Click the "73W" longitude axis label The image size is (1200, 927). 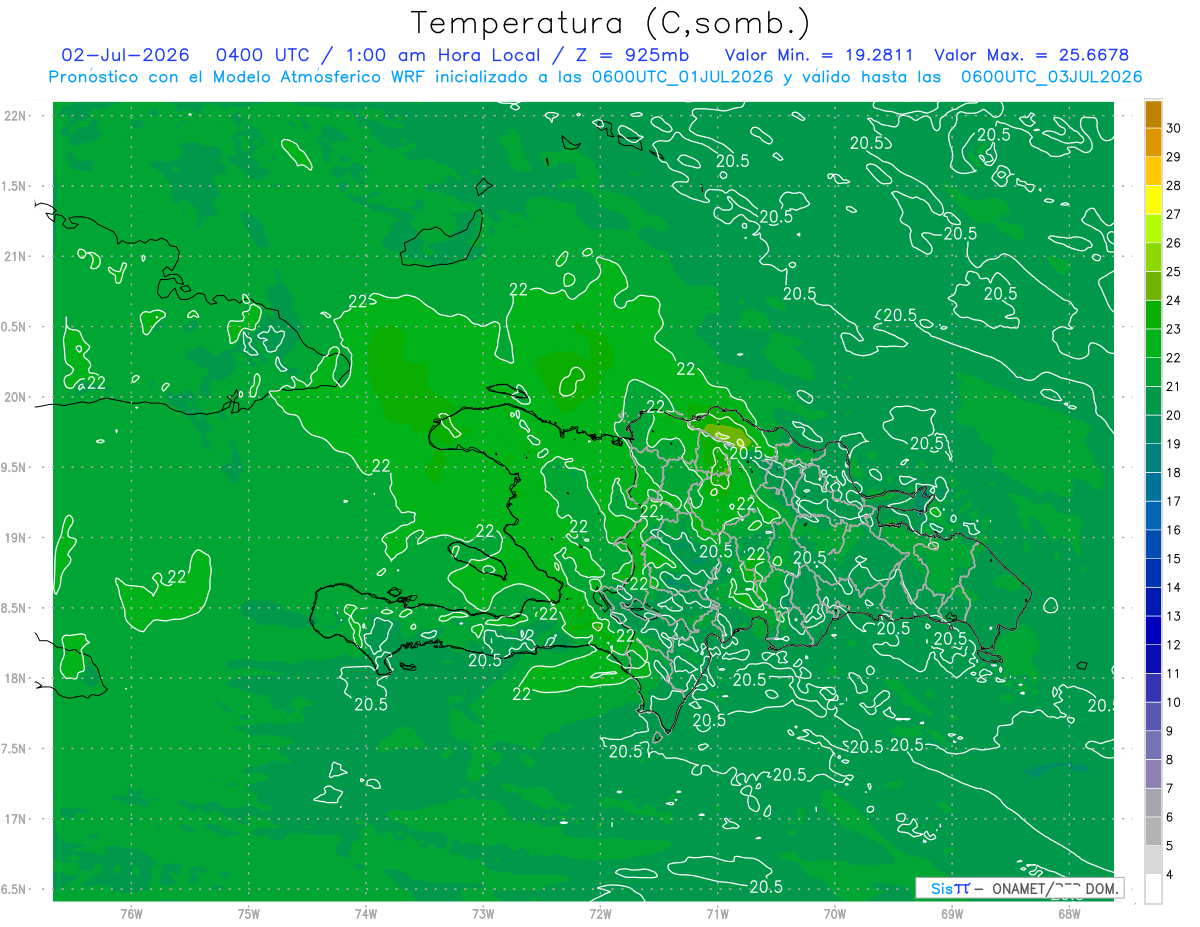pyautogui.click(x=483, y=913)
